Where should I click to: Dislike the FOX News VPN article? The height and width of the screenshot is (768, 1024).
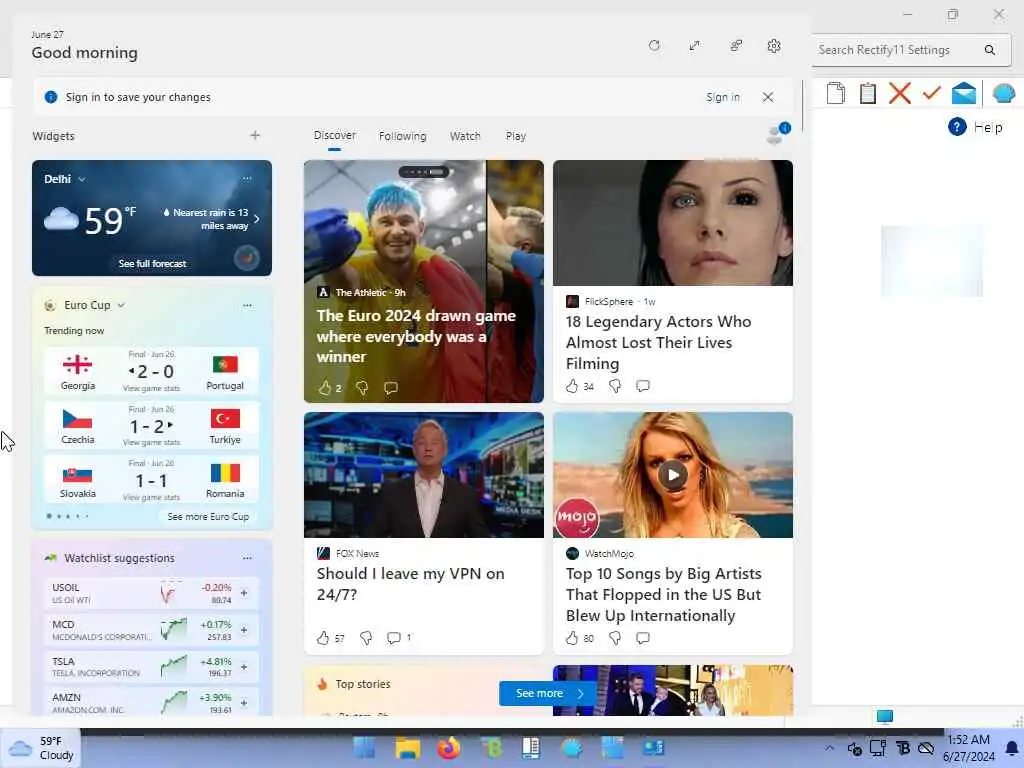point(366,637)
